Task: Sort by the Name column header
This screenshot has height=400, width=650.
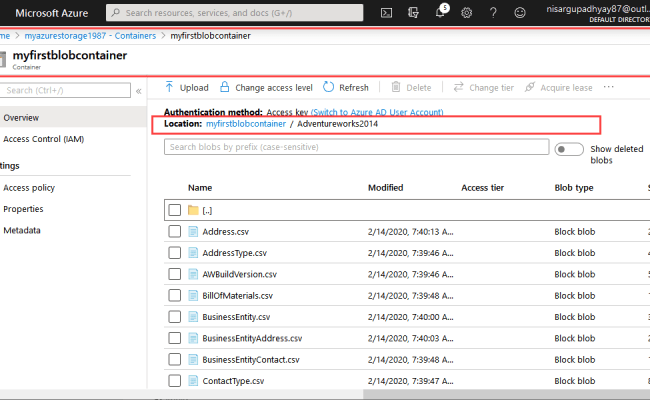Action: (x=200, y=188)
